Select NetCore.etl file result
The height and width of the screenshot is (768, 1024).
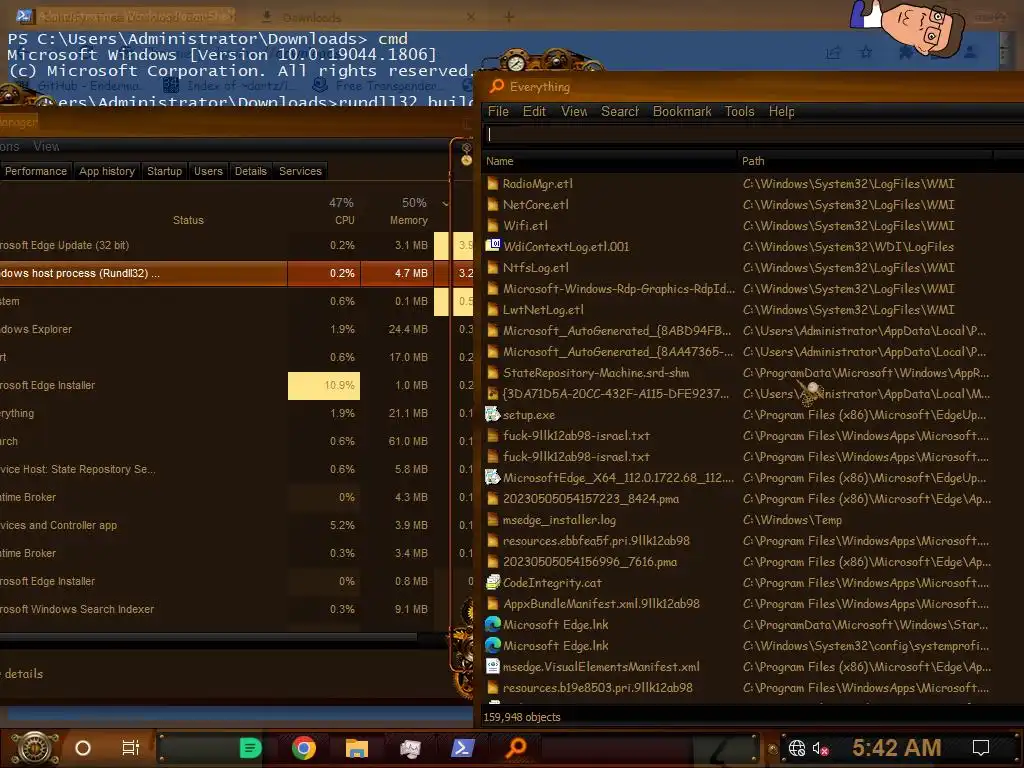point(536,205)
